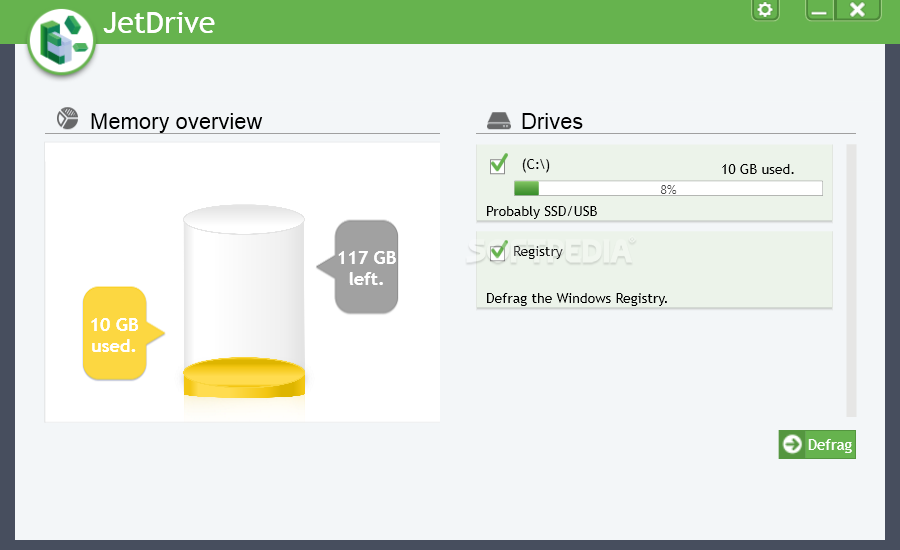This screenshot has height=550, width=900.
Task: Click the disk cylinder graphic
Action: pyautogui.click(x=244, y=301)
